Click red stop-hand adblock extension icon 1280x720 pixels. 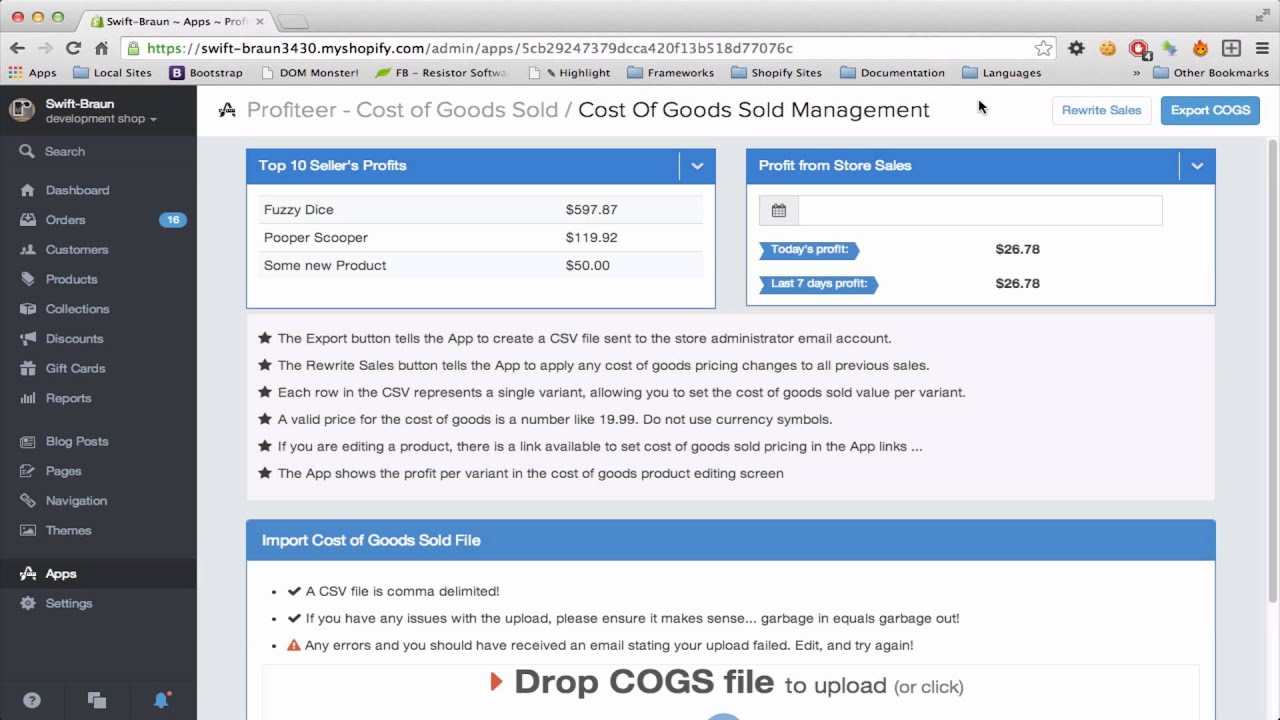coord(1139,48)
